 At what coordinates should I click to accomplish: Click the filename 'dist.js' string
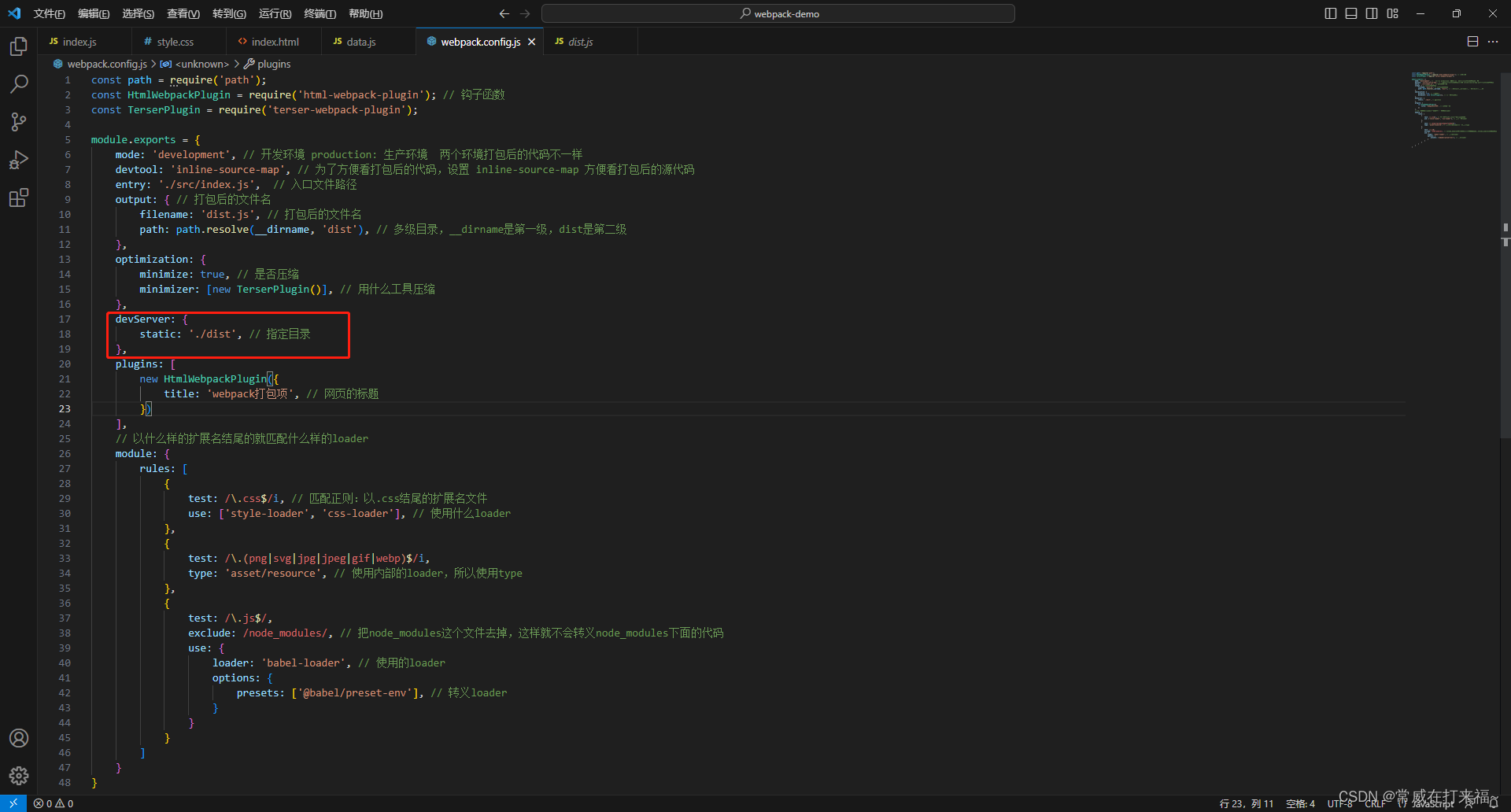coord(227,214)
